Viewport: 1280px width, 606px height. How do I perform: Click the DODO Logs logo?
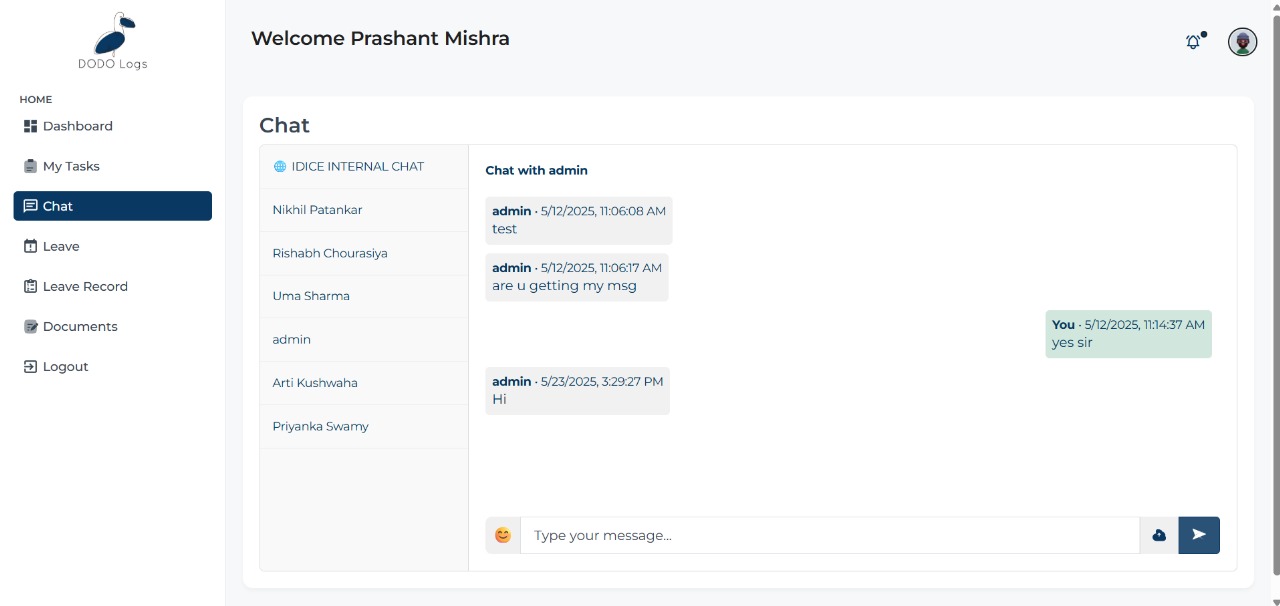coord(112,40)
